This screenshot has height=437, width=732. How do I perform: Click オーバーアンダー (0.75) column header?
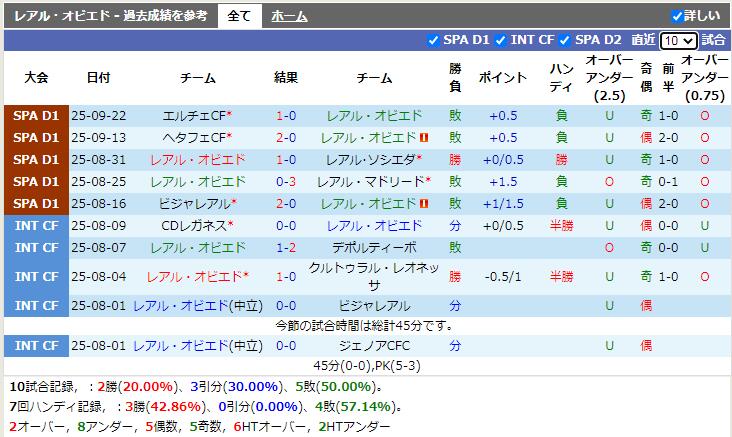tap(704, 78)
